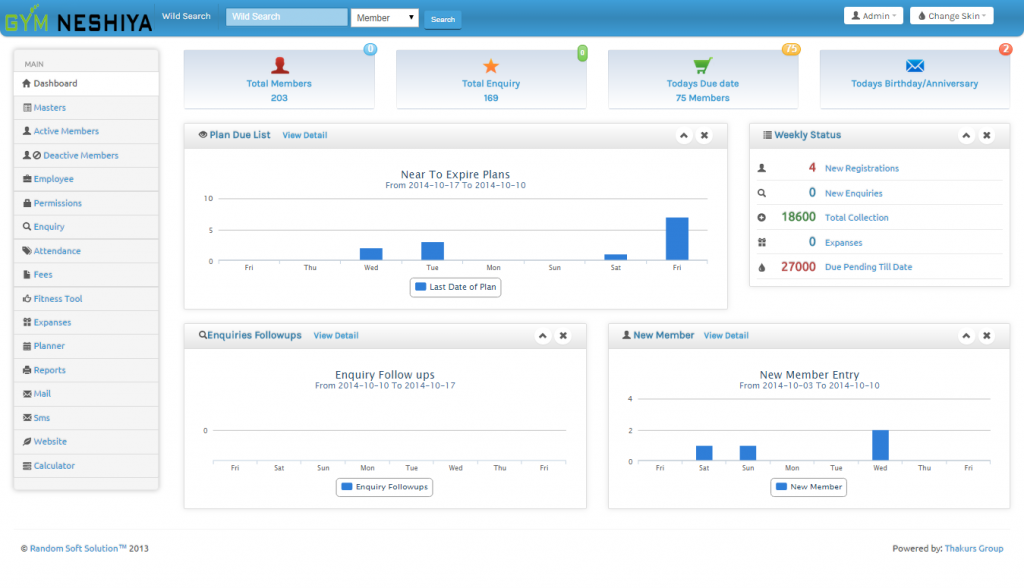Open Fitness Tool in the sidebar

click(x=86, y=299)
